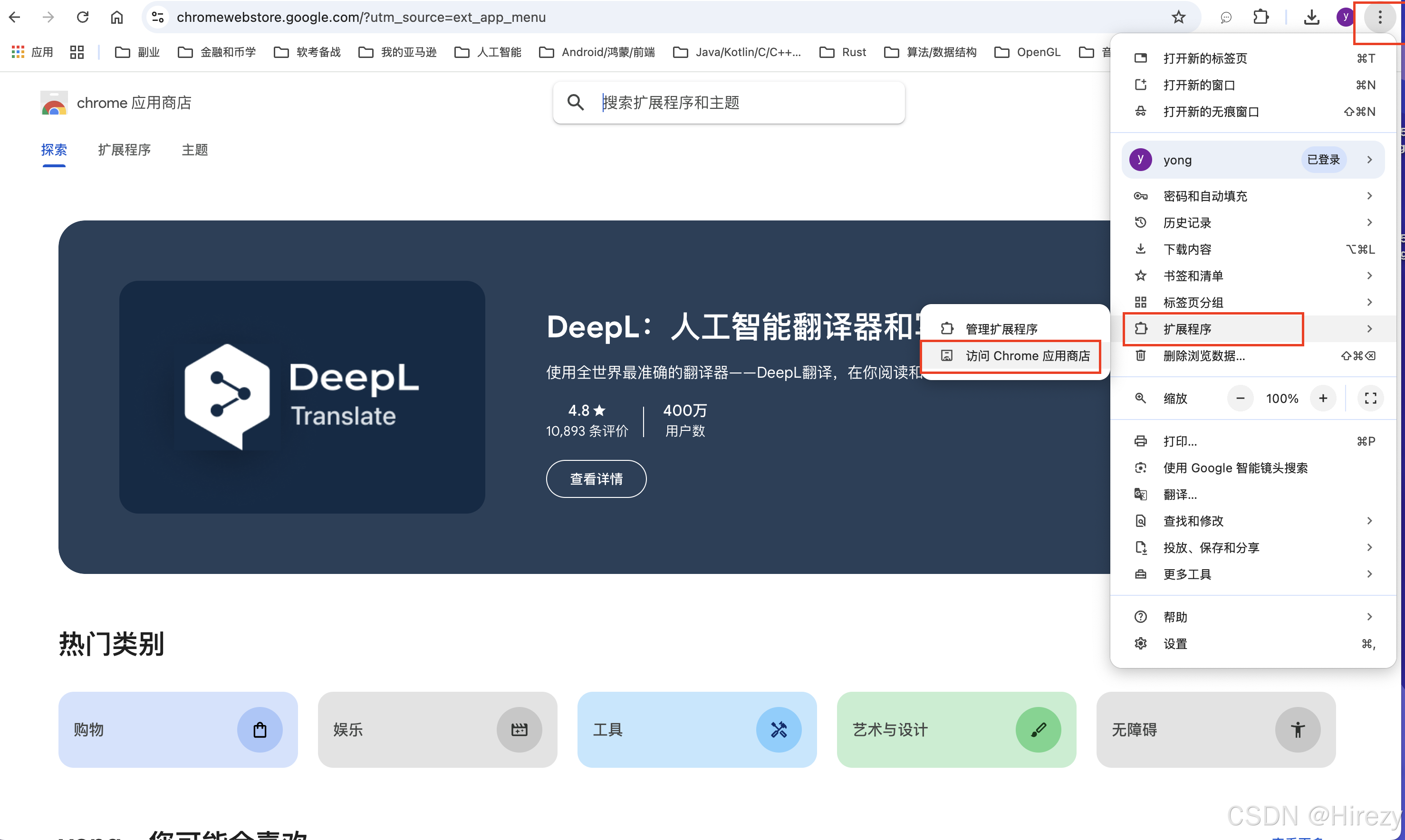Click the browser back arrow
This screenshot has height=840, width=1405.
[15, 17]
